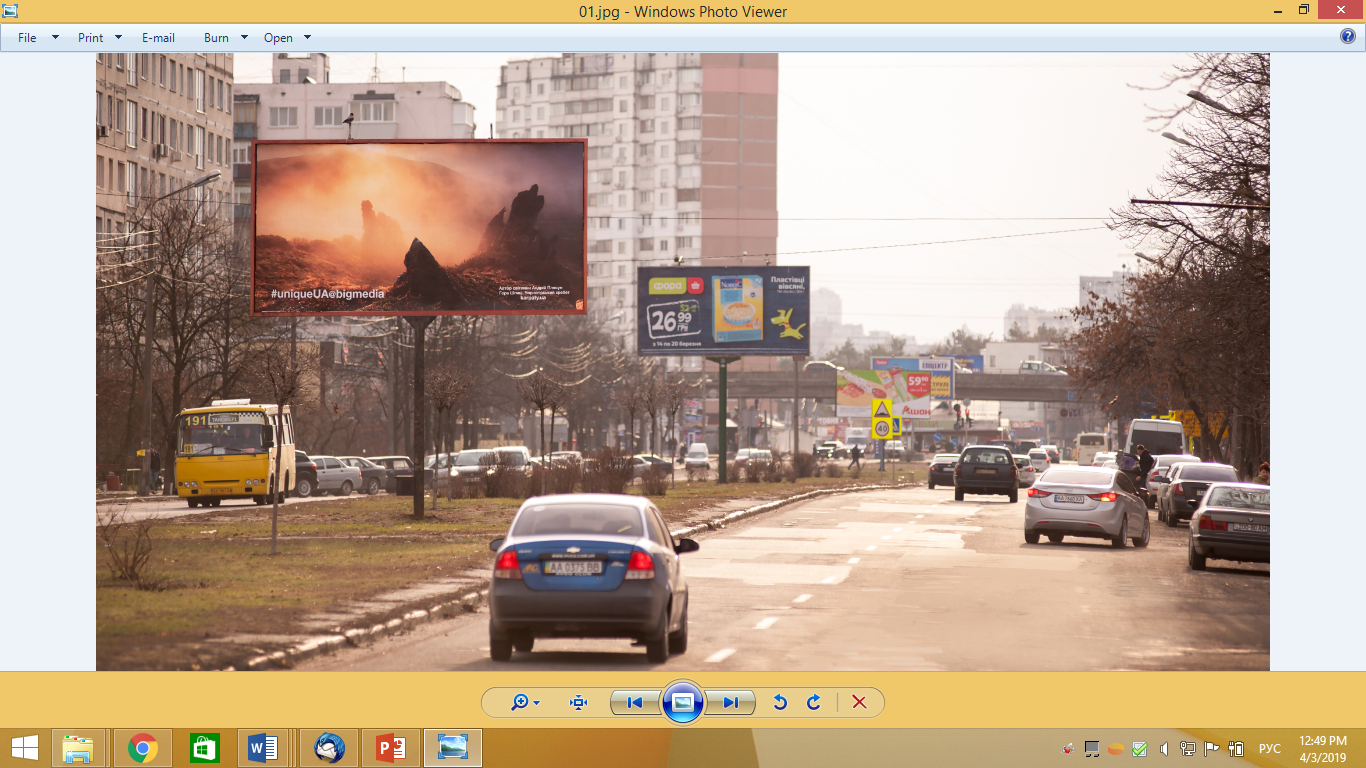Screen dimensions: 1366x768
Task: Expand the Burn dropdown arrow
Action: pyautogui.click(x=244, y=37)
